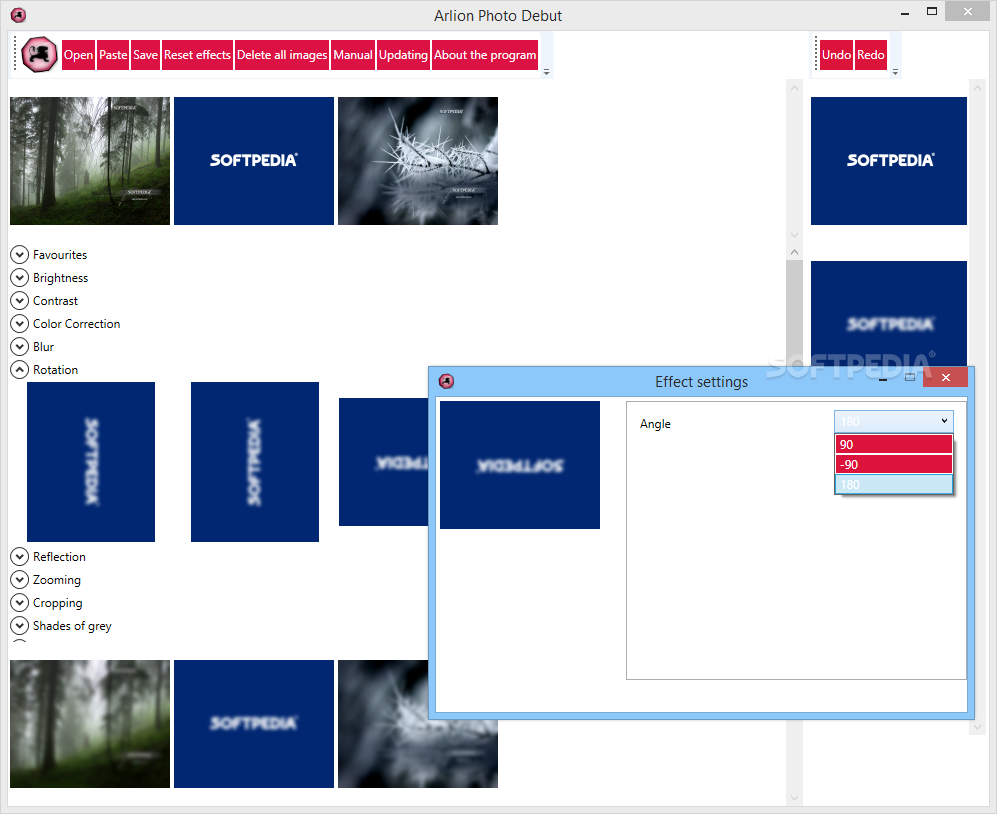Choose -90 in the Angle list

tap(893, 464)
